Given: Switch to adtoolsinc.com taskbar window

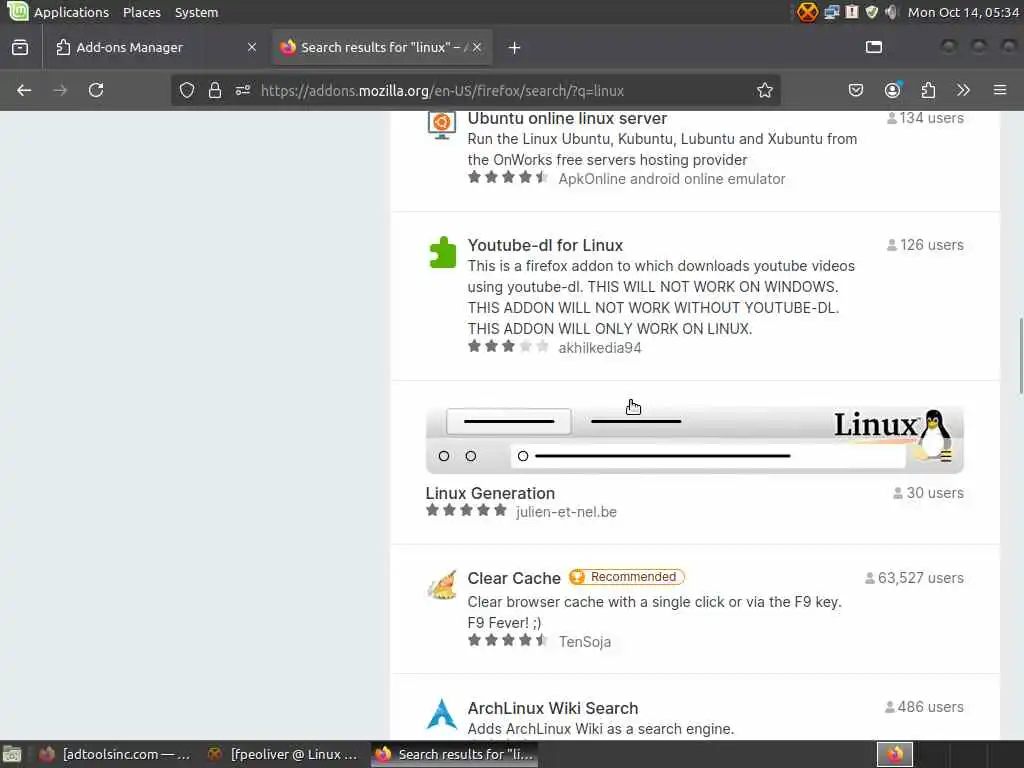Looking at the screenshot, I should pyautogui.click(x=114, y=754).
